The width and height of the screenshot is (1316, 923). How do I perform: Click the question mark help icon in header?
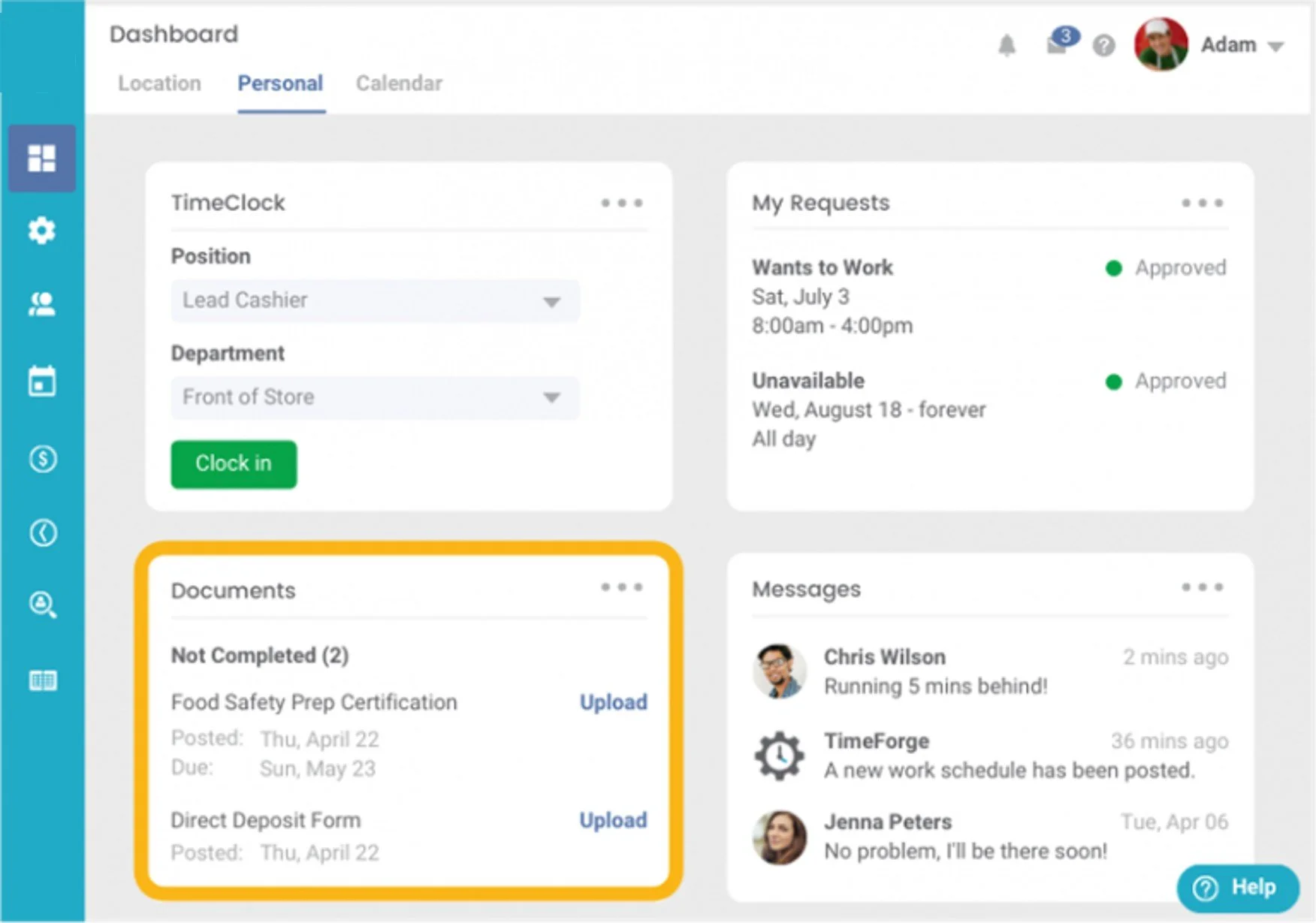click(1103, 46)
